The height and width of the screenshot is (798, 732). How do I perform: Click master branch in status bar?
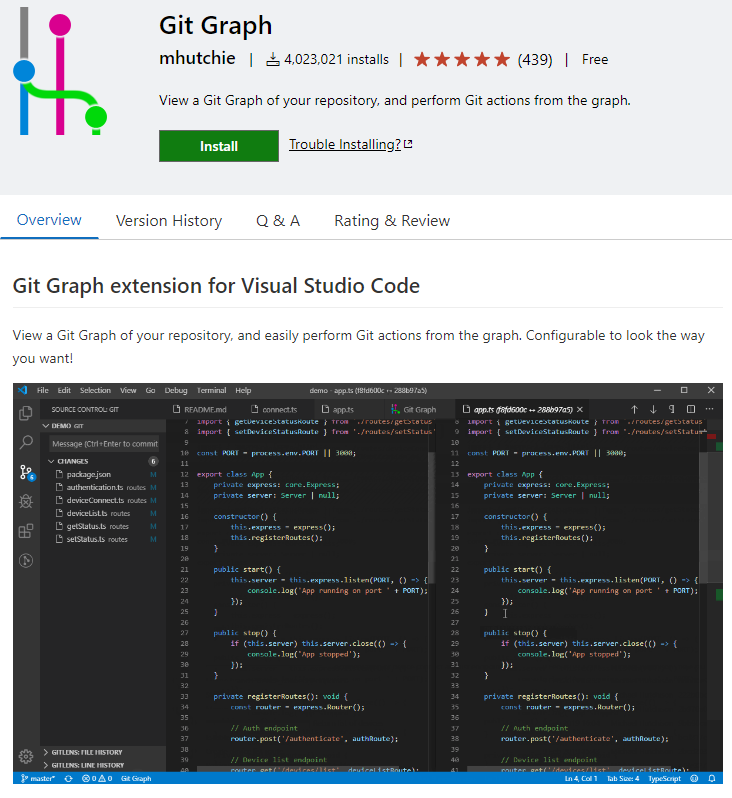click(x=38, y=779)
